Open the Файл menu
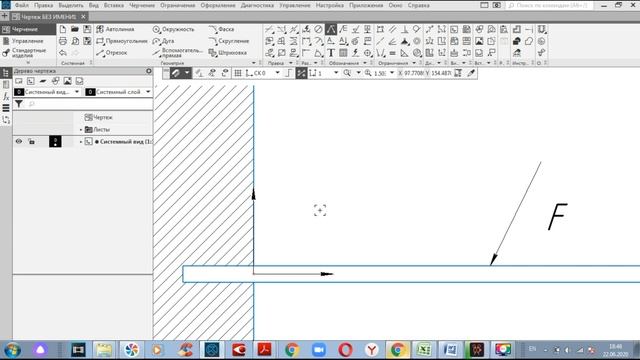Screen dimensions: 640x360 coord(22,5)
